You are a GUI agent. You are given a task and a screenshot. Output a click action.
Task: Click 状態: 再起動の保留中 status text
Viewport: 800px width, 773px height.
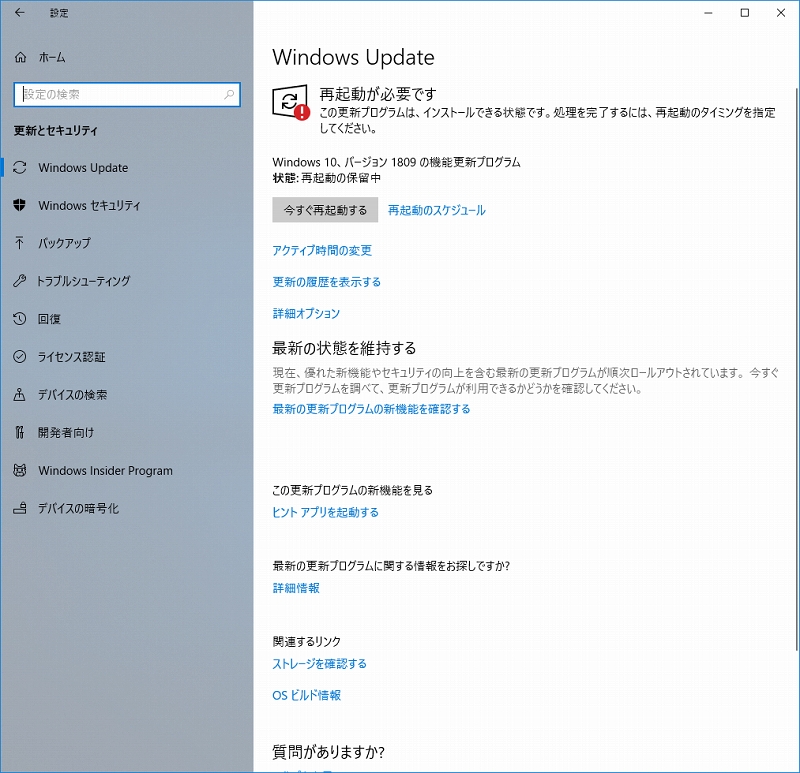click(327, 178)
